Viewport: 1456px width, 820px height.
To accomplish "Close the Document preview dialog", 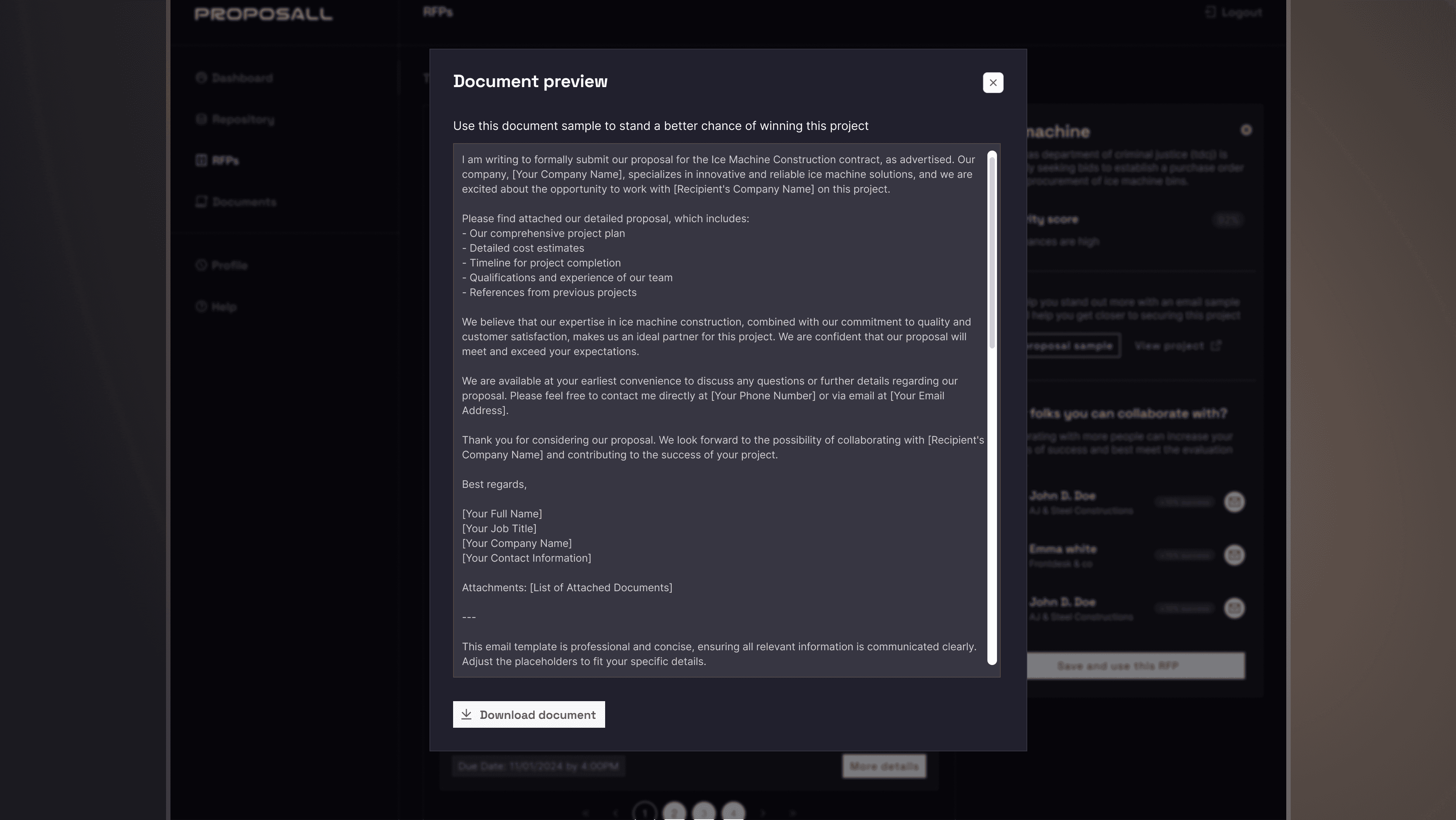I will pos(993,83).
